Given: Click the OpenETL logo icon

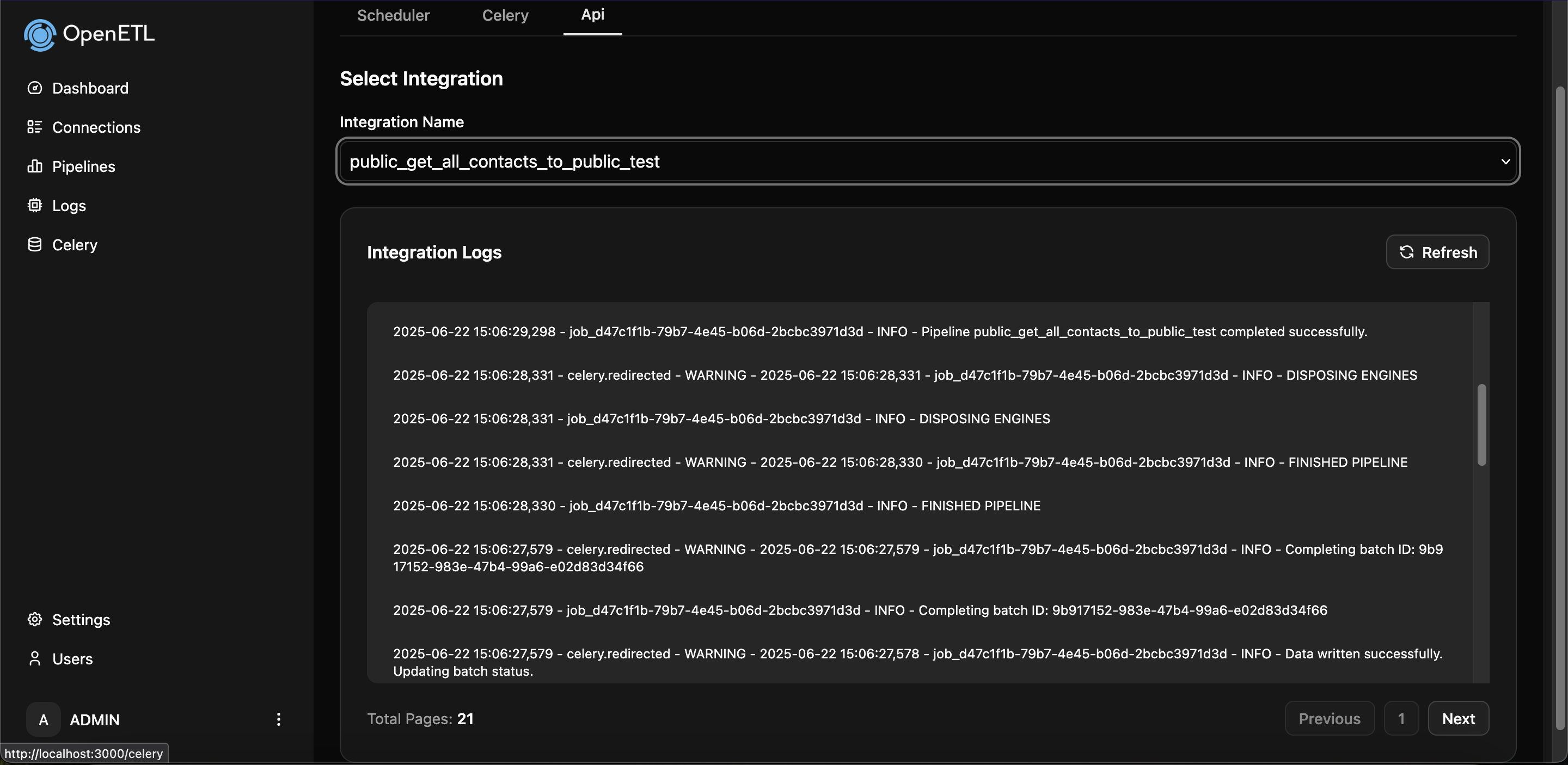Looking at the screenshot, I should point(40,34).
